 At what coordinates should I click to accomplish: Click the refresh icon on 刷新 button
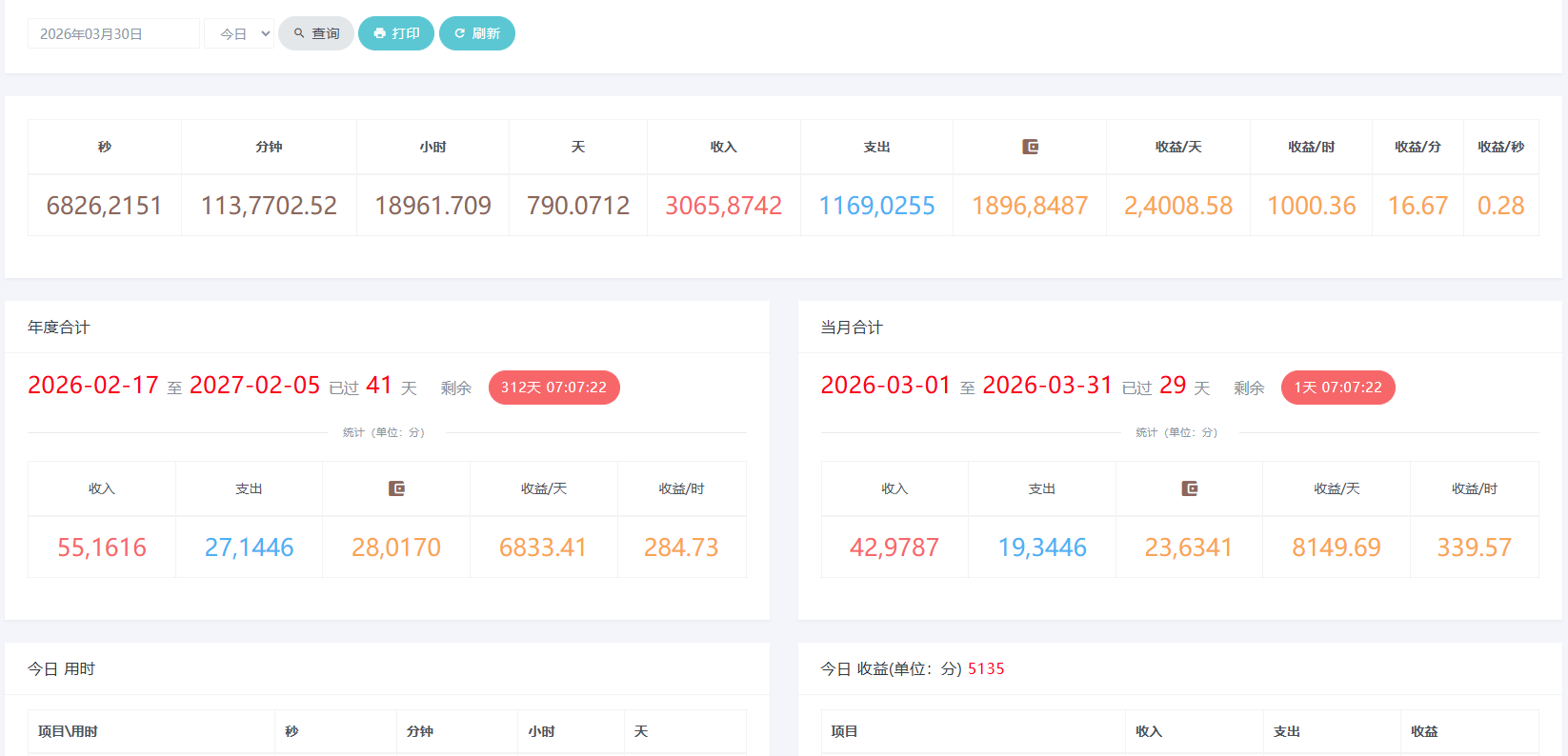[x=460, y=33]
